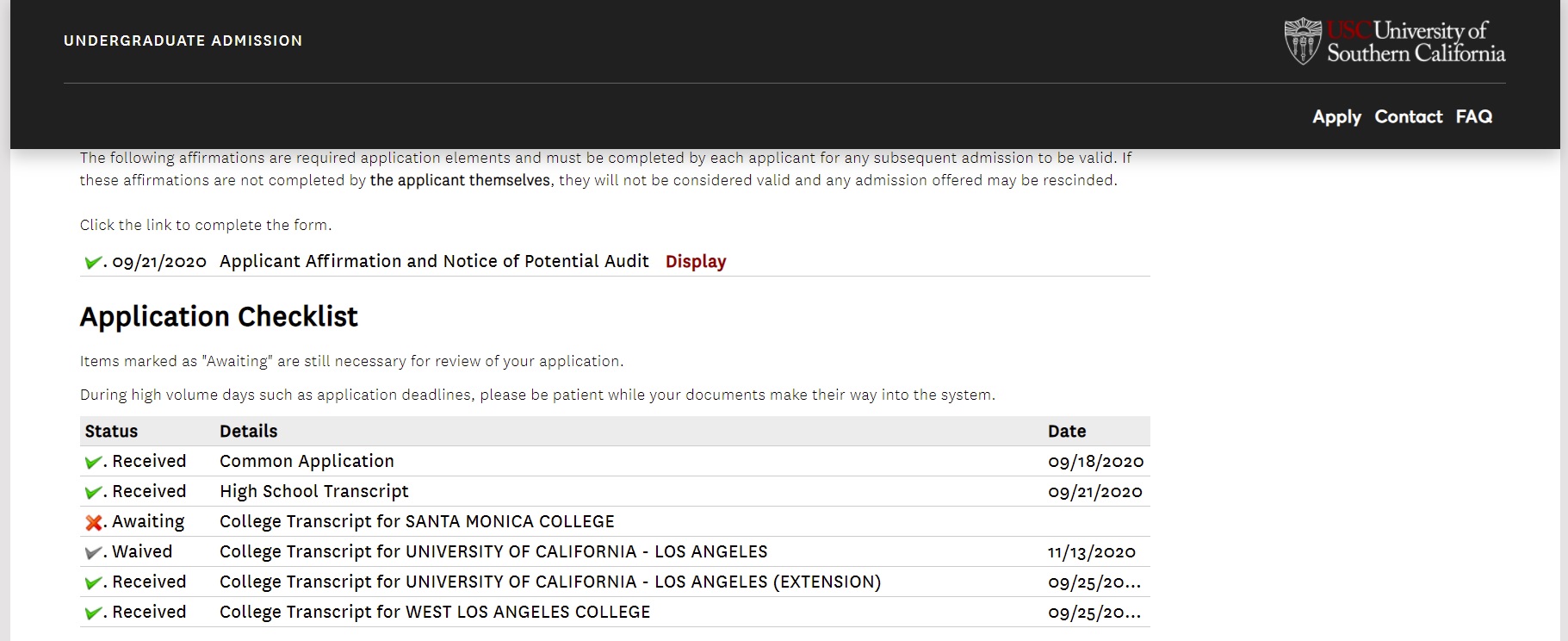Screen dimensions: 1568x641
Task: Click the Date column header
Action: pos(1067,432)
